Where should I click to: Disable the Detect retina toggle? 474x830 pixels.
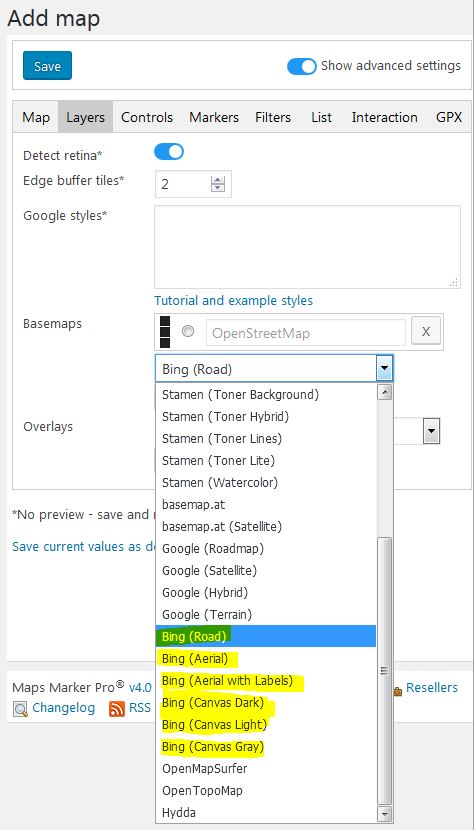coord(169,152)
